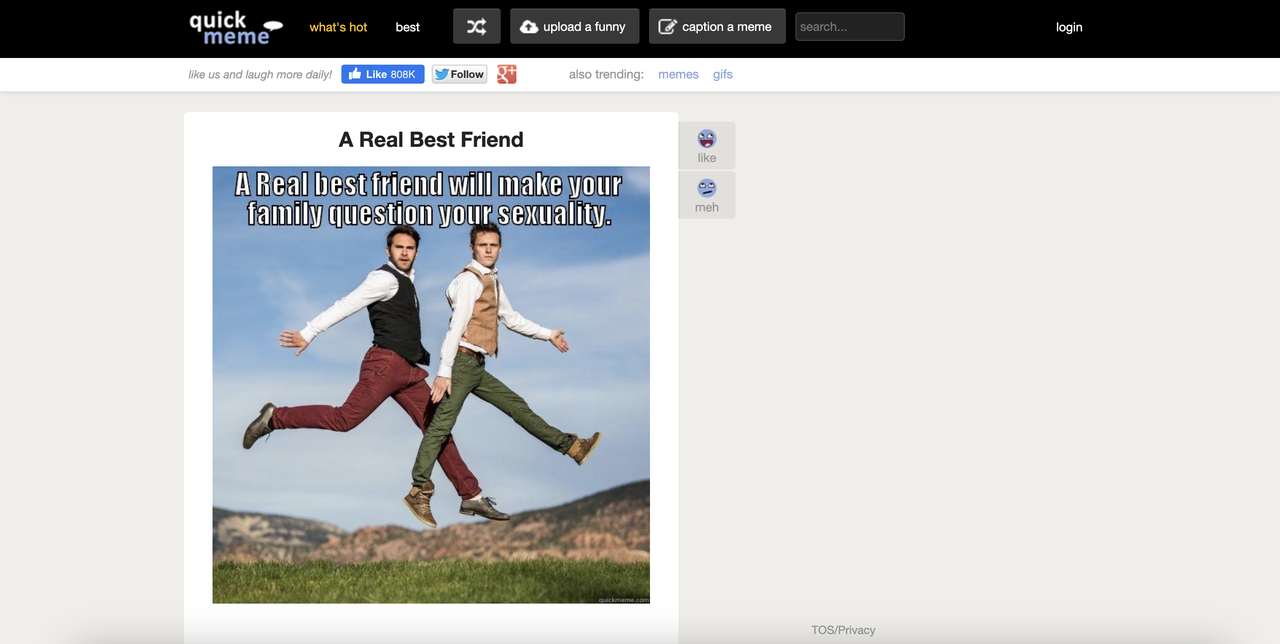Select the caption a meme button
The height and width of the screenshot is (644, 1280).
717,27
